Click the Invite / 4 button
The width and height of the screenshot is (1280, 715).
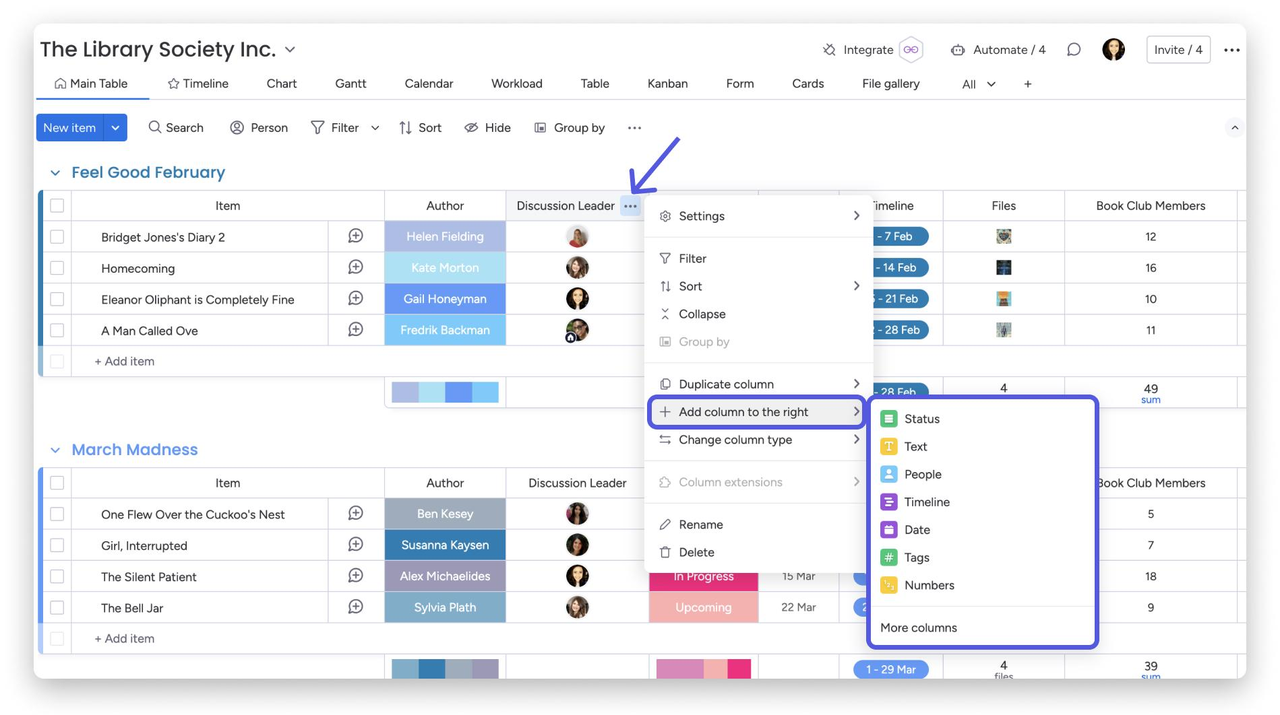tap(1178, 50)
